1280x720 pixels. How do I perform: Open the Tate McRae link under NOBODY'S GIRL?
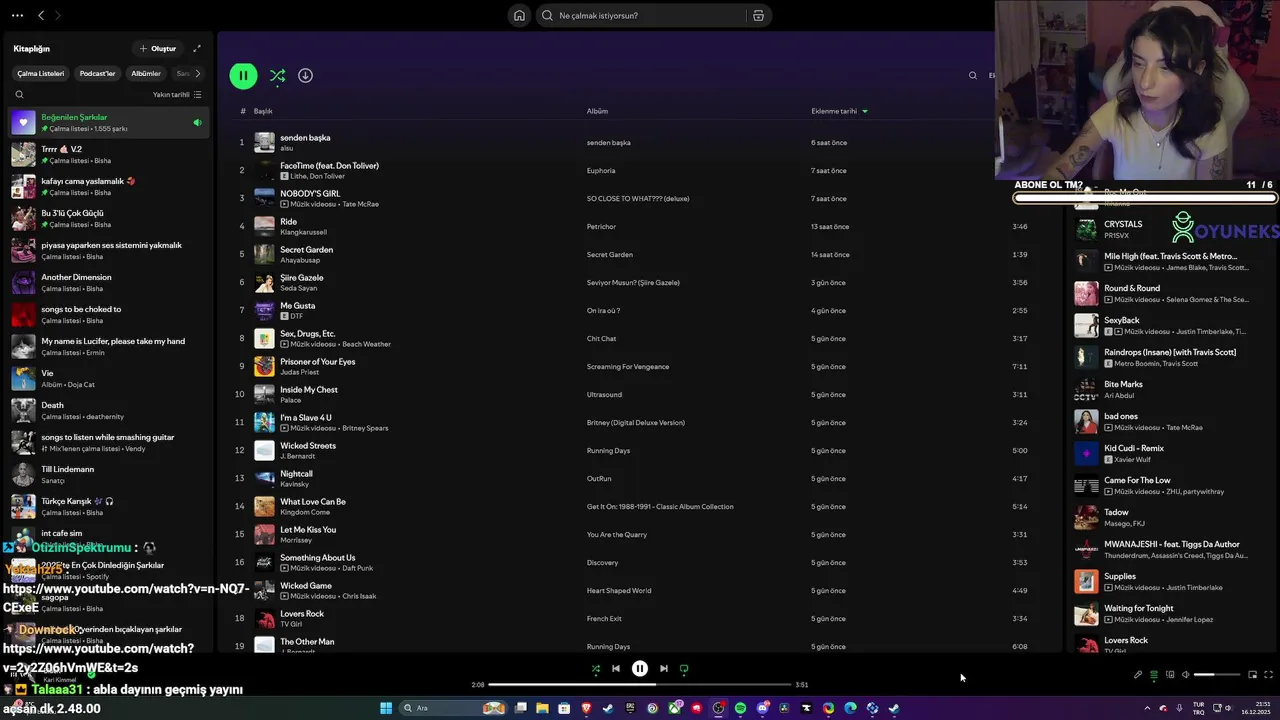[360, 204]
